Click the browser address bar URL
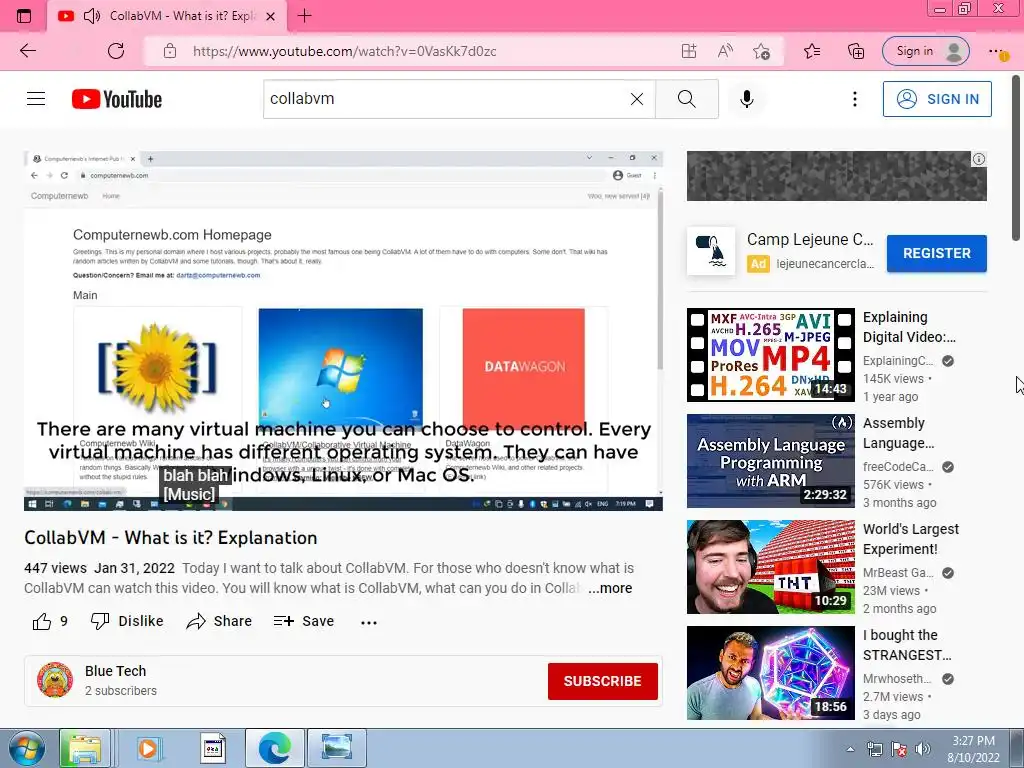1024x768 pixels. [x=344, y=51]
